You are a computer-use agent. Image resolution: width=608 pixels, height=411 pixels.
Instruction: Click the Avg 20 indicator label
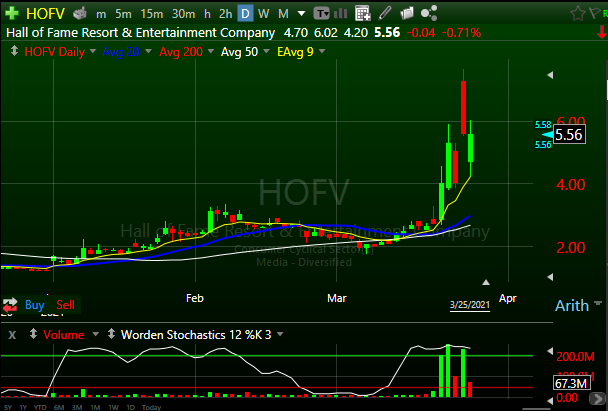(121, 52)
